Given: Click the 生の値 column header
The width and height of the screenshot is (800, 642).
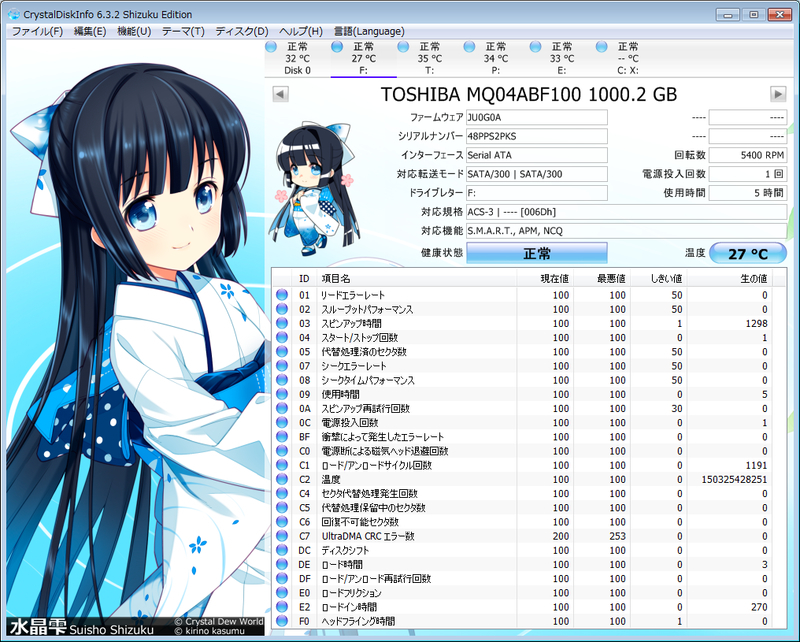Looking at the screenshot, I should 730,279.
